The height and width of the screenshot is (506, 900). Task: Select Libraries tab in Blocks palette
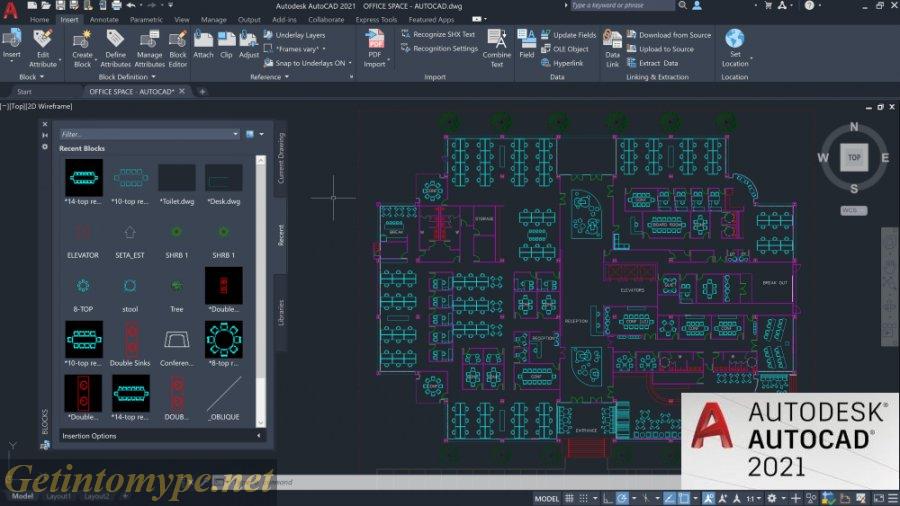pyautogui.click(x=281, y=313)
